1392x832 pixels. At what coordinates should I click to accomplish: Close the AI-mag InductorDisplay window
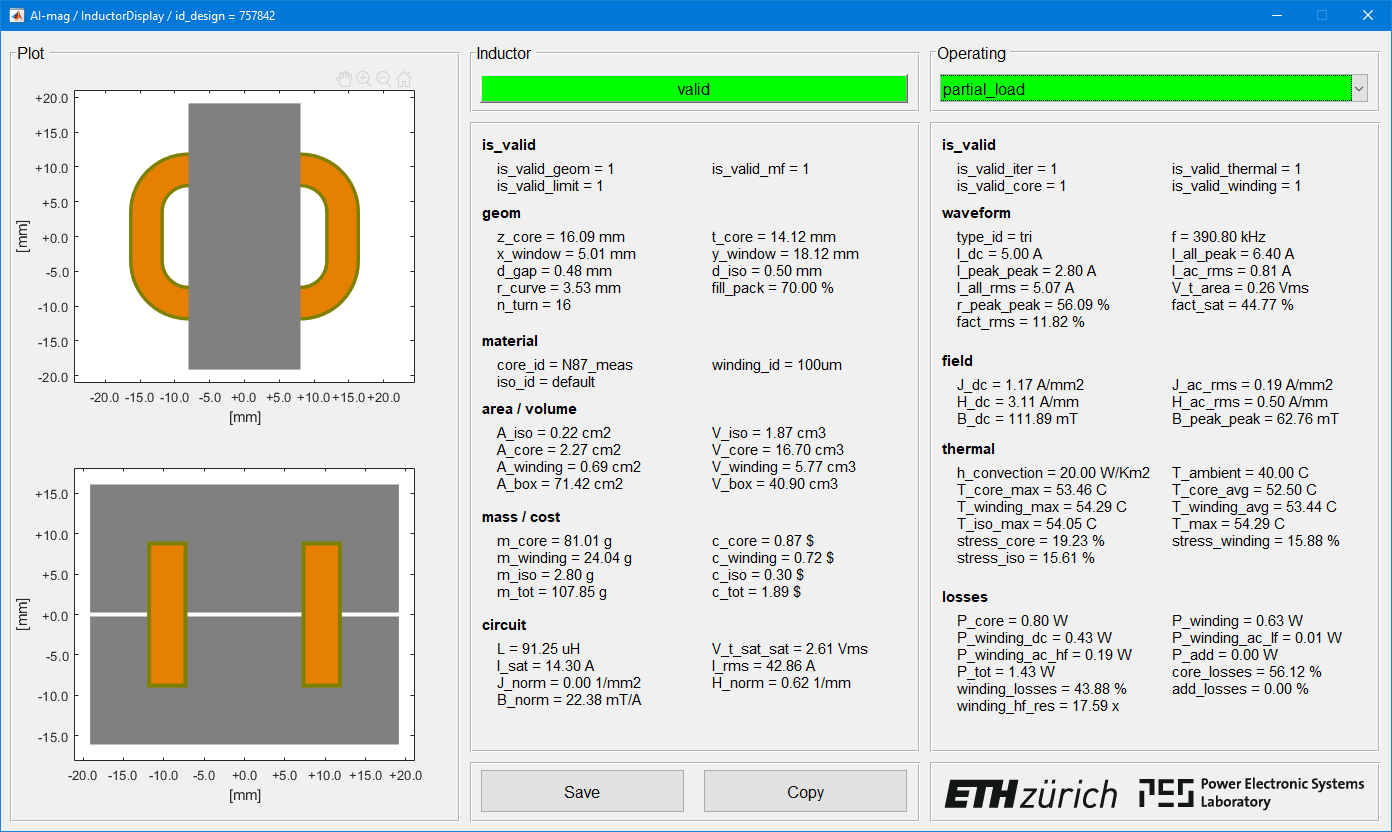pos(1368,15)
